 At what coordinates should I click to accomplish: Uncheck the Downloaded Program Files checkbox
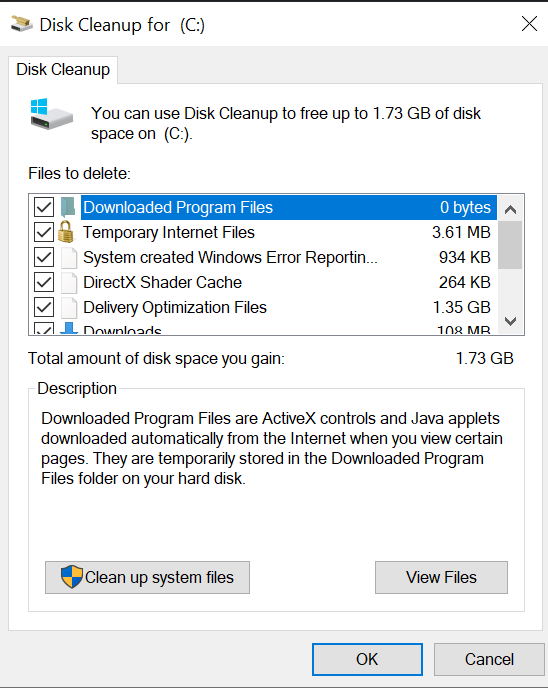[44, 207]
